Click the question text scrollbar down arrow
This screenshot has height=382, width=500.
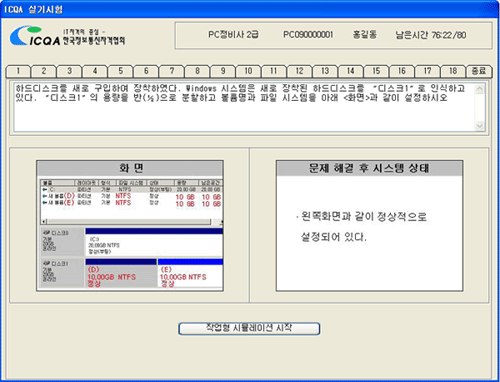[480, 126]
